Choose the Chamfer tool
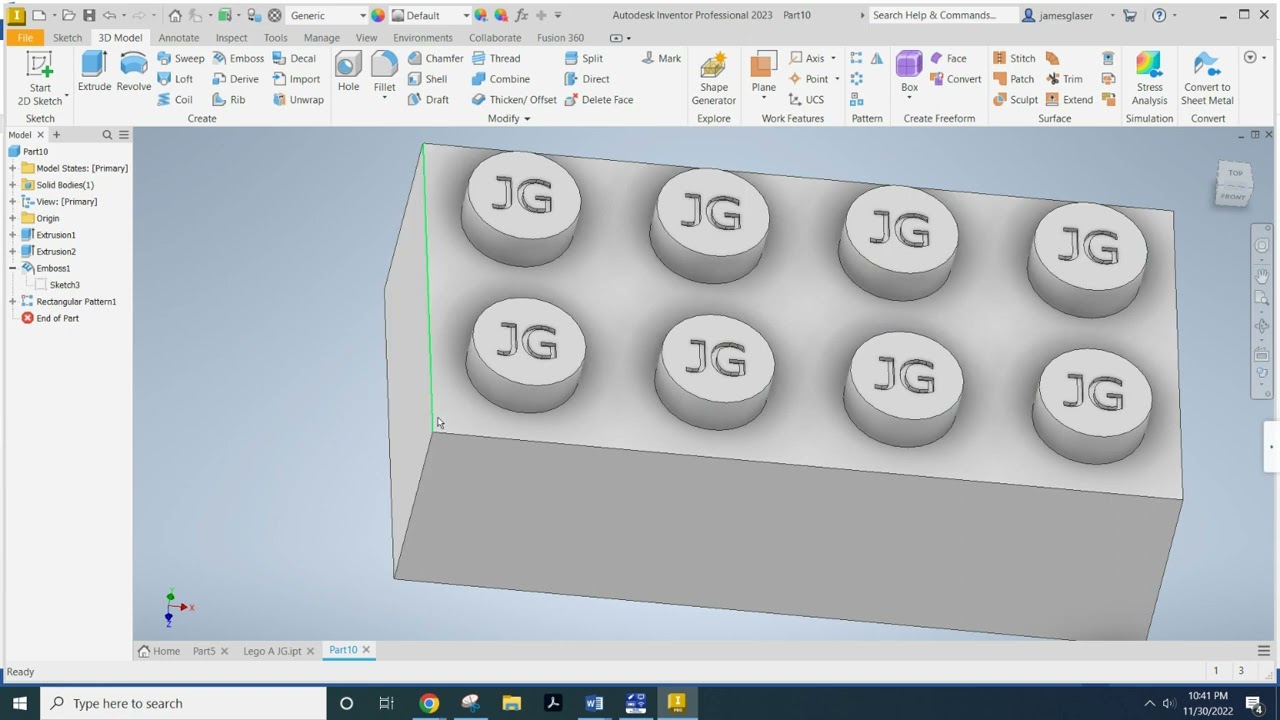This screenshot has width=1280, height=720. 436,58
